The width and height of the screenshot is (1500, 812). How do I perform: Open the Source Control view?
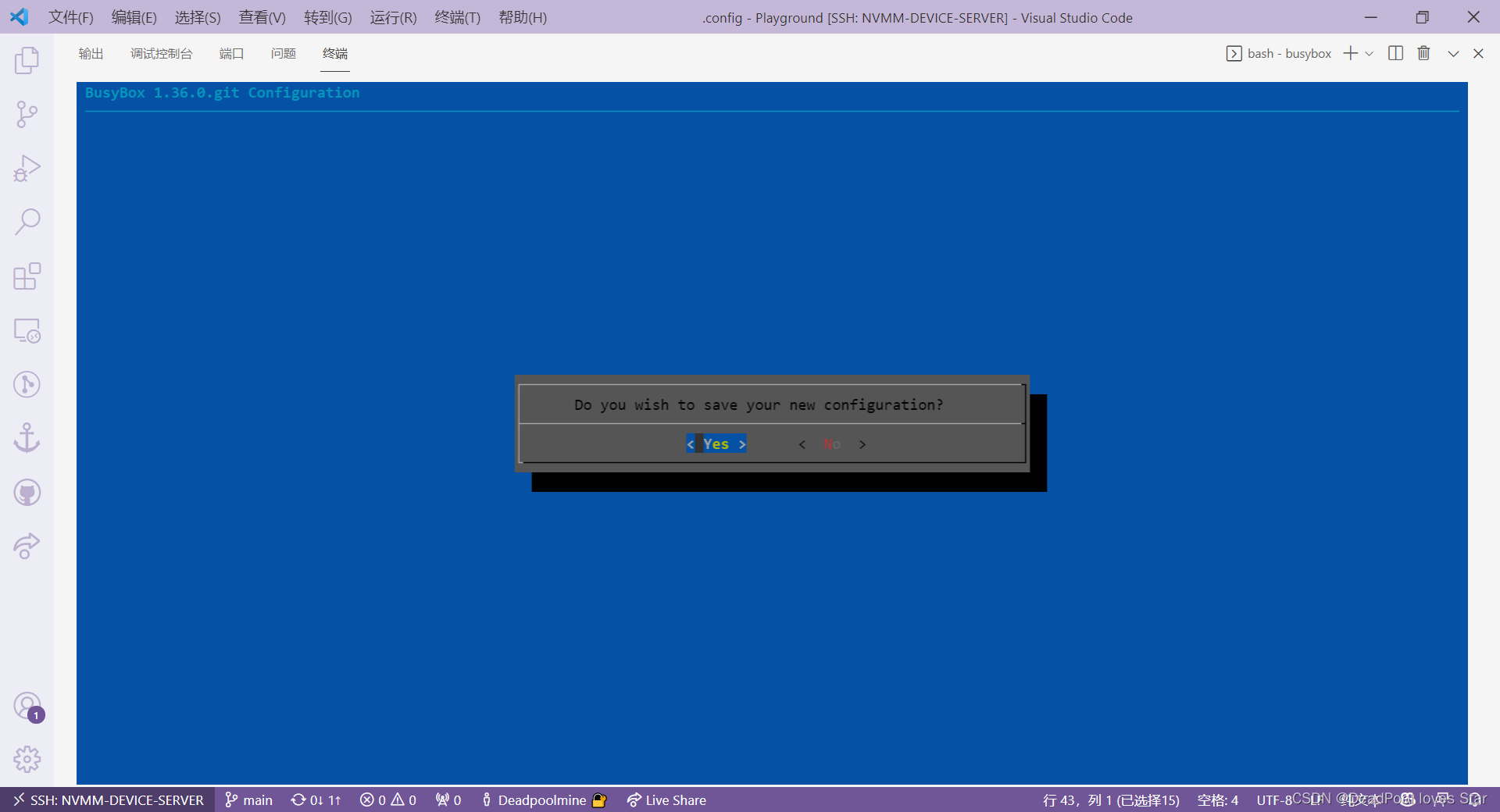click(x=27, y=115)
